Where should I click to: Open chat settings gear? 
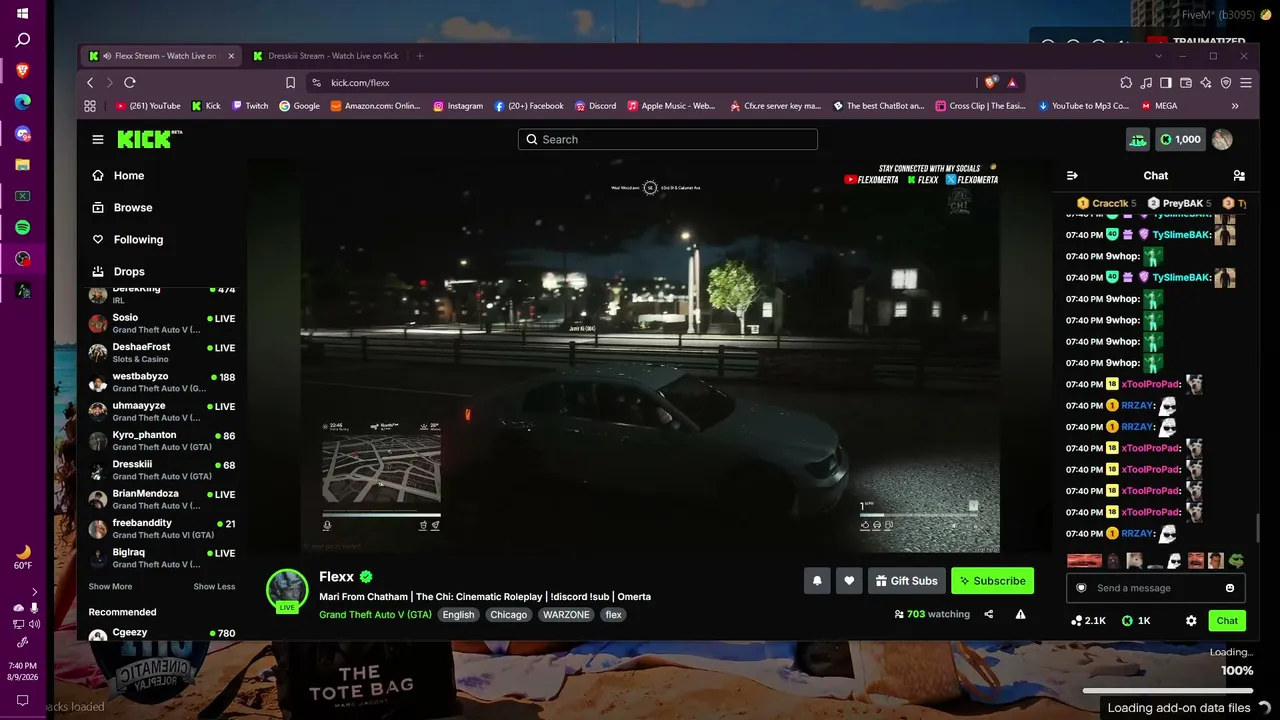pyautogui.click(x=1191, y=621)
